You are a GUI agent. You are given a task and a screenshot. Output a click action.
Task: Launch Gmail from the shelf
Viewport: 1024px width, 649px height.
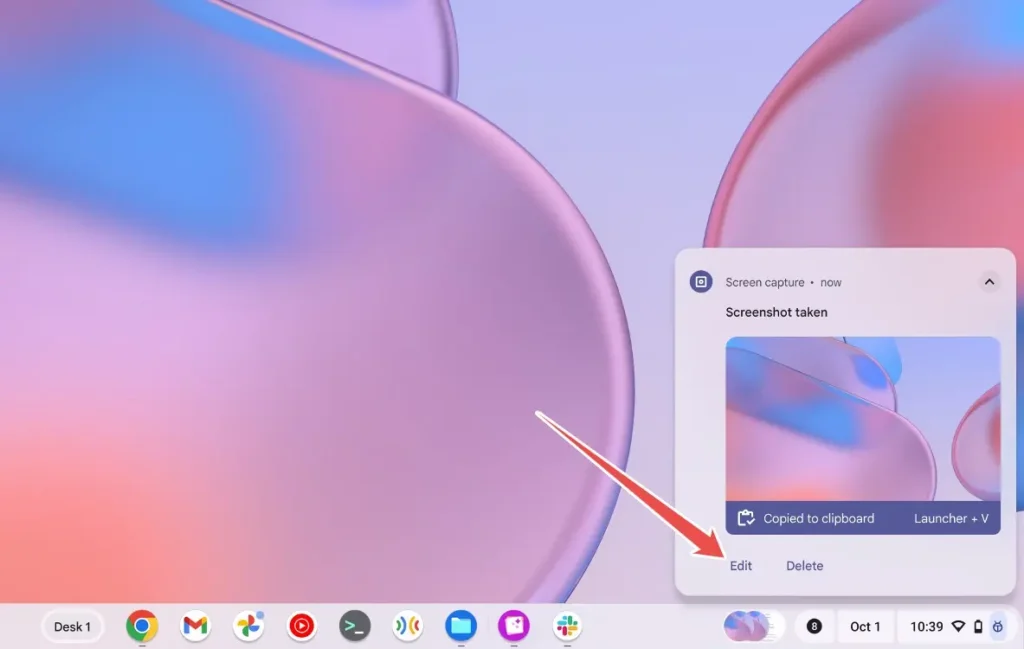pyautogui.click(x=195, y=627)
